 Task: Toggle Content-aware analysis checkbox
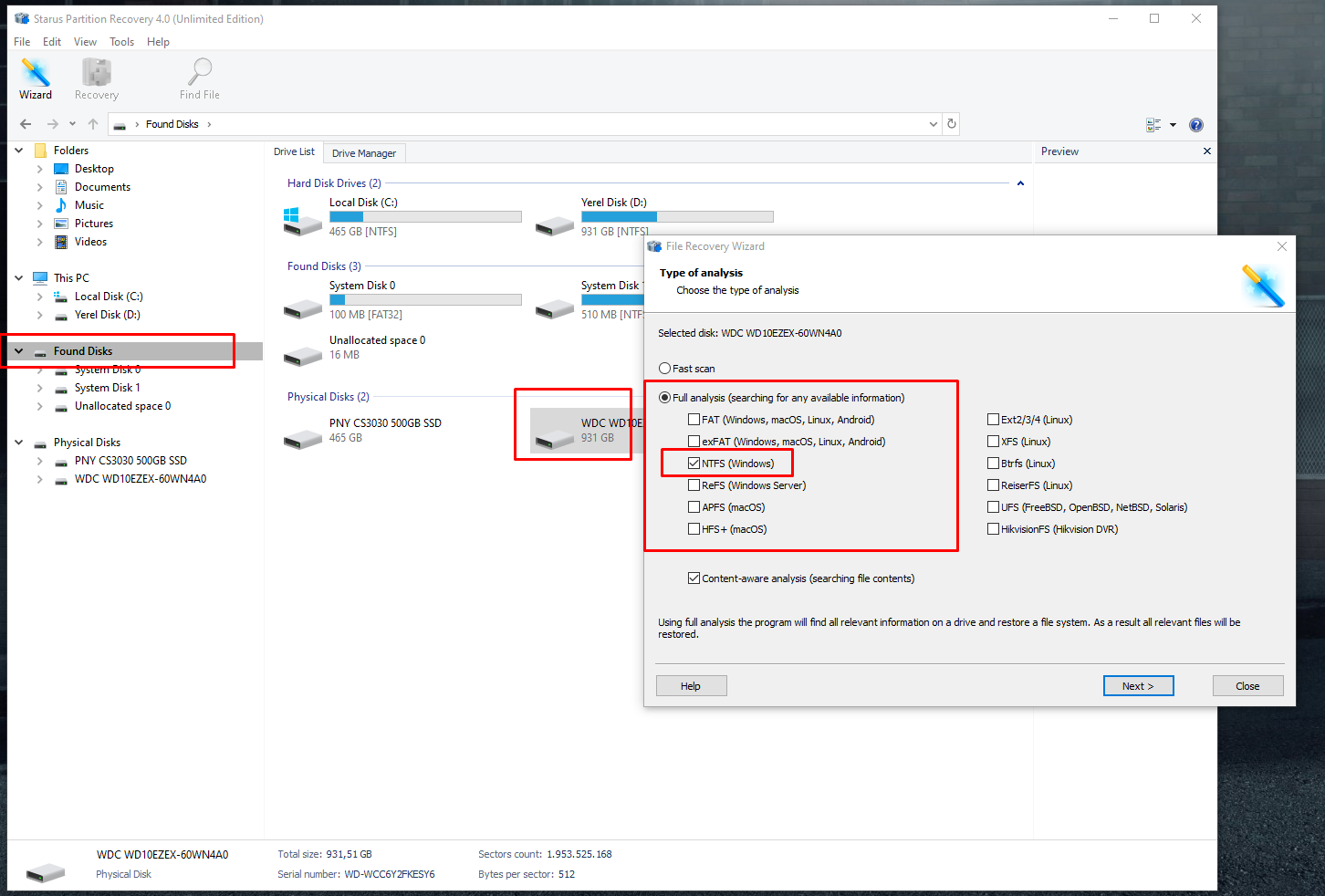(x=694, y=578)
